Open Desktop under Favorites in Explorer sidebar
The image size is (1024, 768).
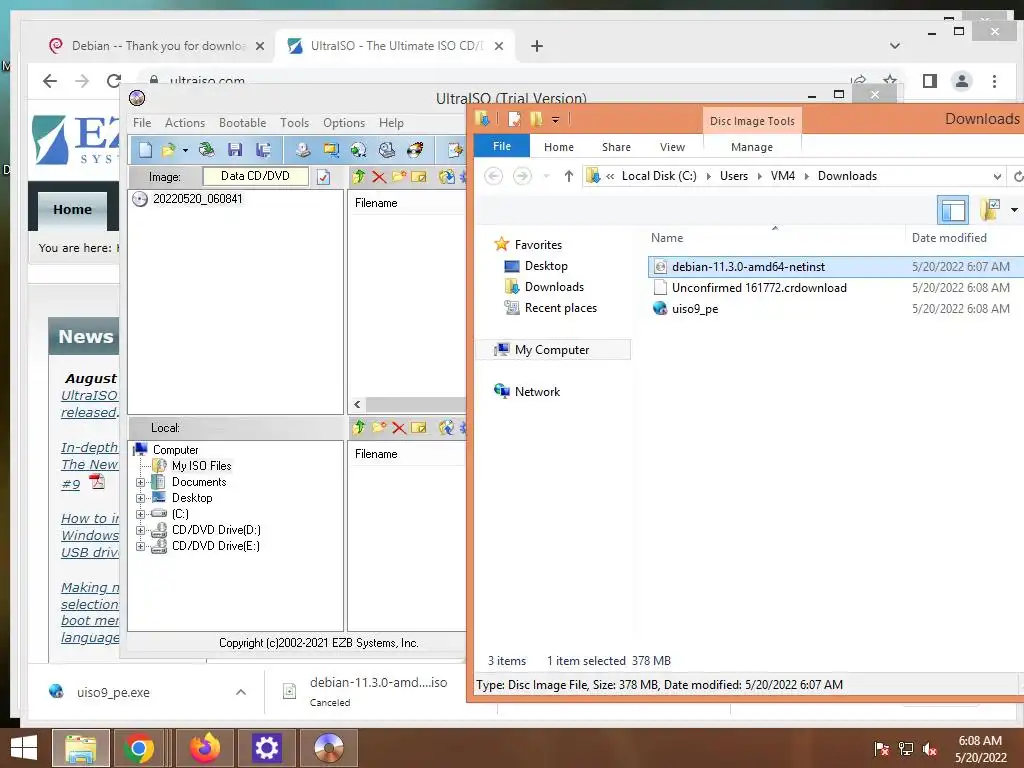pyautogui.click(x=546, y=266)
